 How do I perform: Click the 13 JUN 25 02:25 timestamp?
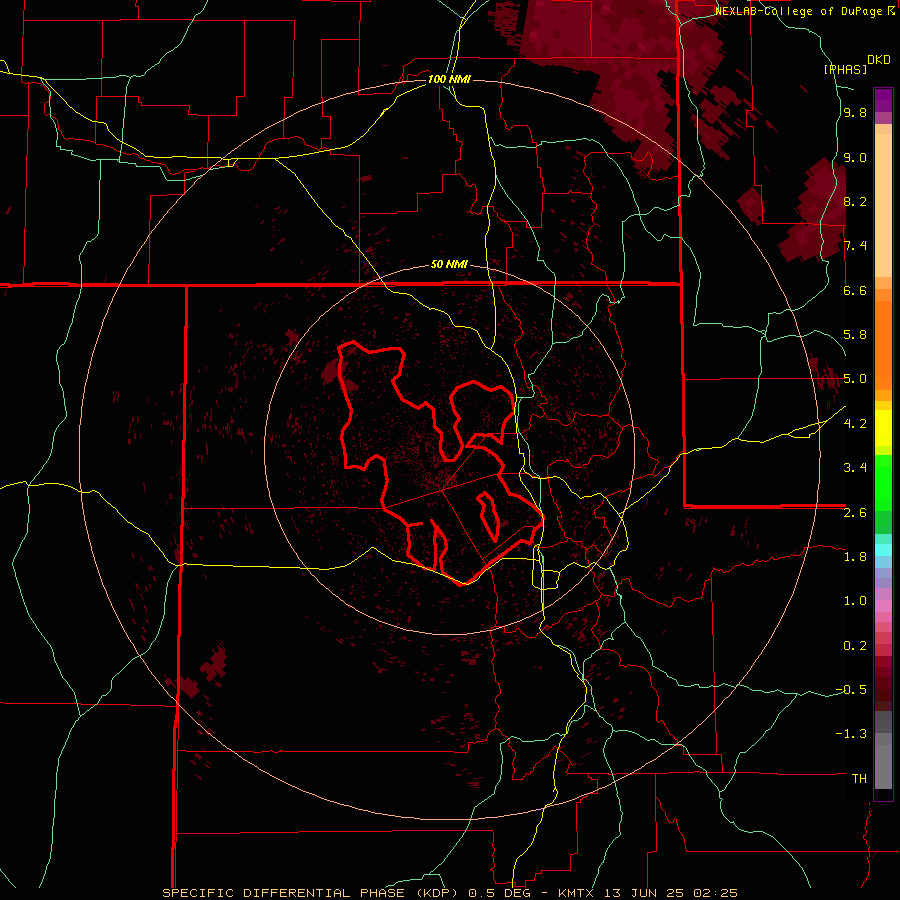[670, 893]
